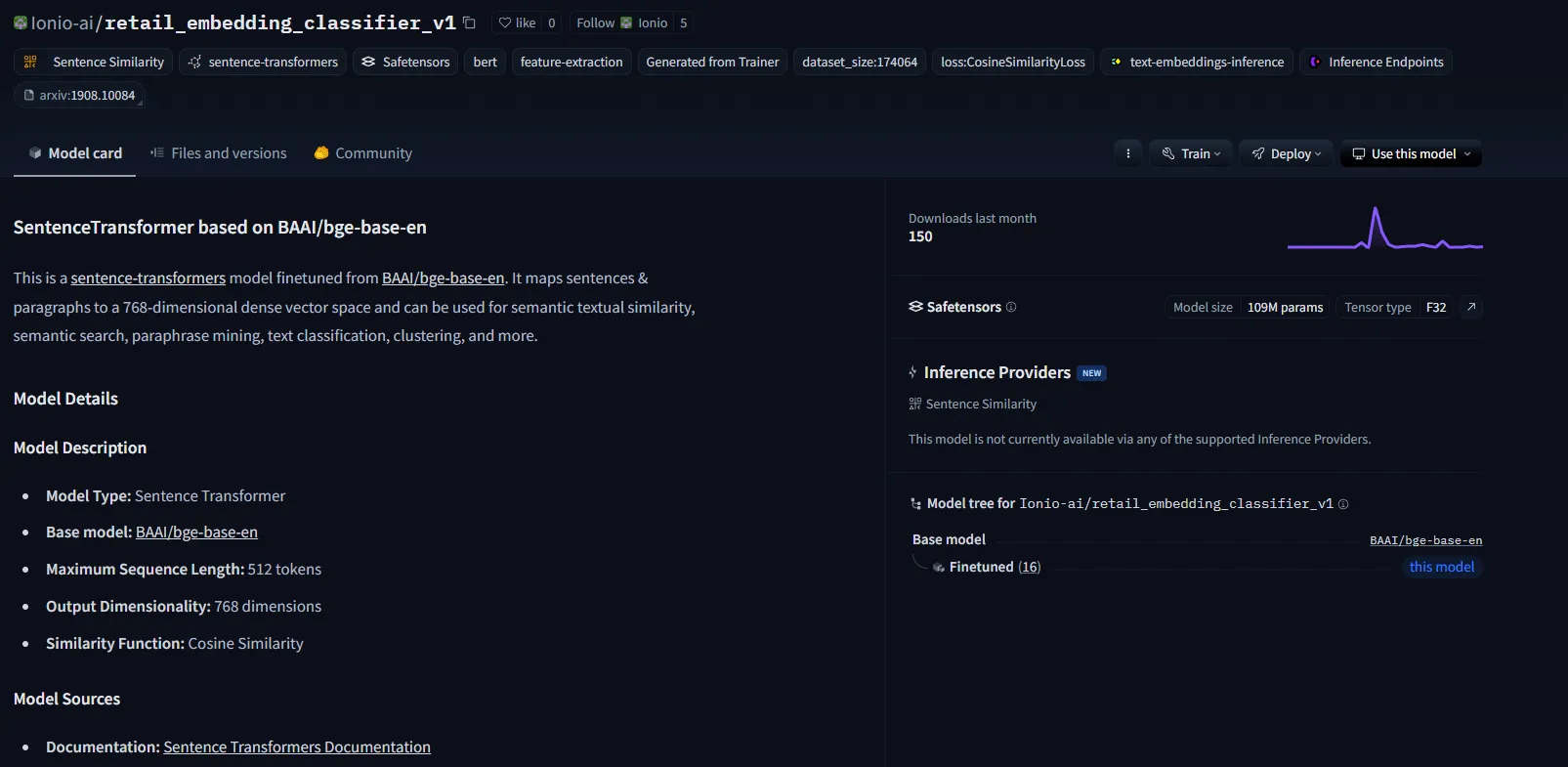
Task: Open the text-embeddings-inference tag
Action: (x=1197, y=62)
